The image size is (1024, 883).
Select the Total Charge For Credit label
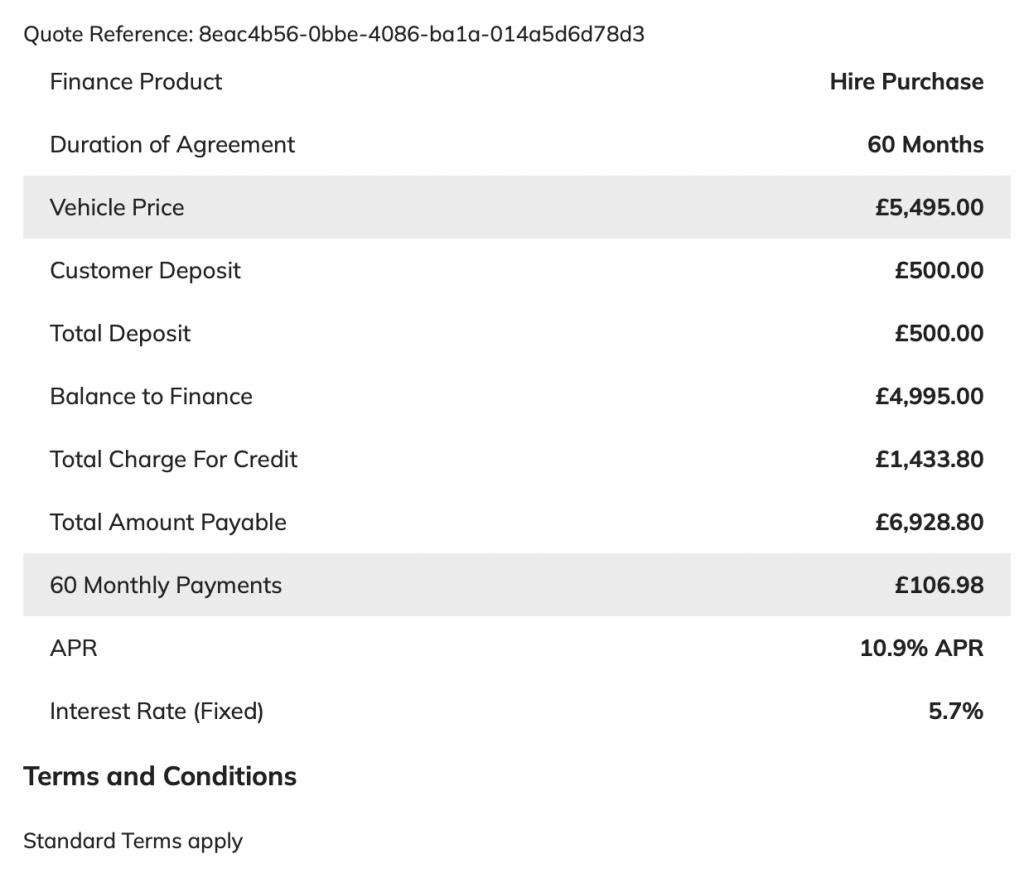click(x=174, y=460)
